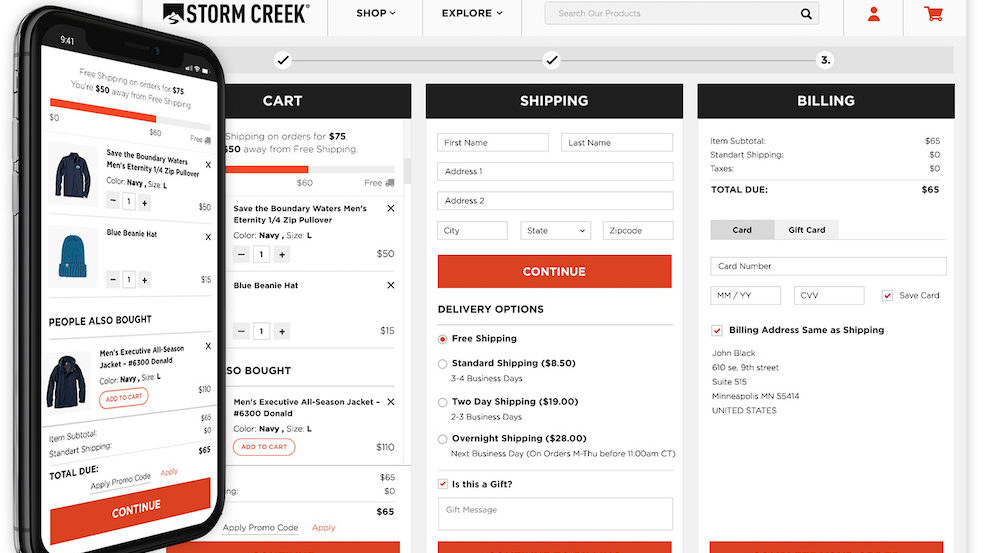Image resolution: width=983 pixels, height=553 pixels.
Task: Tap blue beanie thumbnail on phone
Action: 73,257
